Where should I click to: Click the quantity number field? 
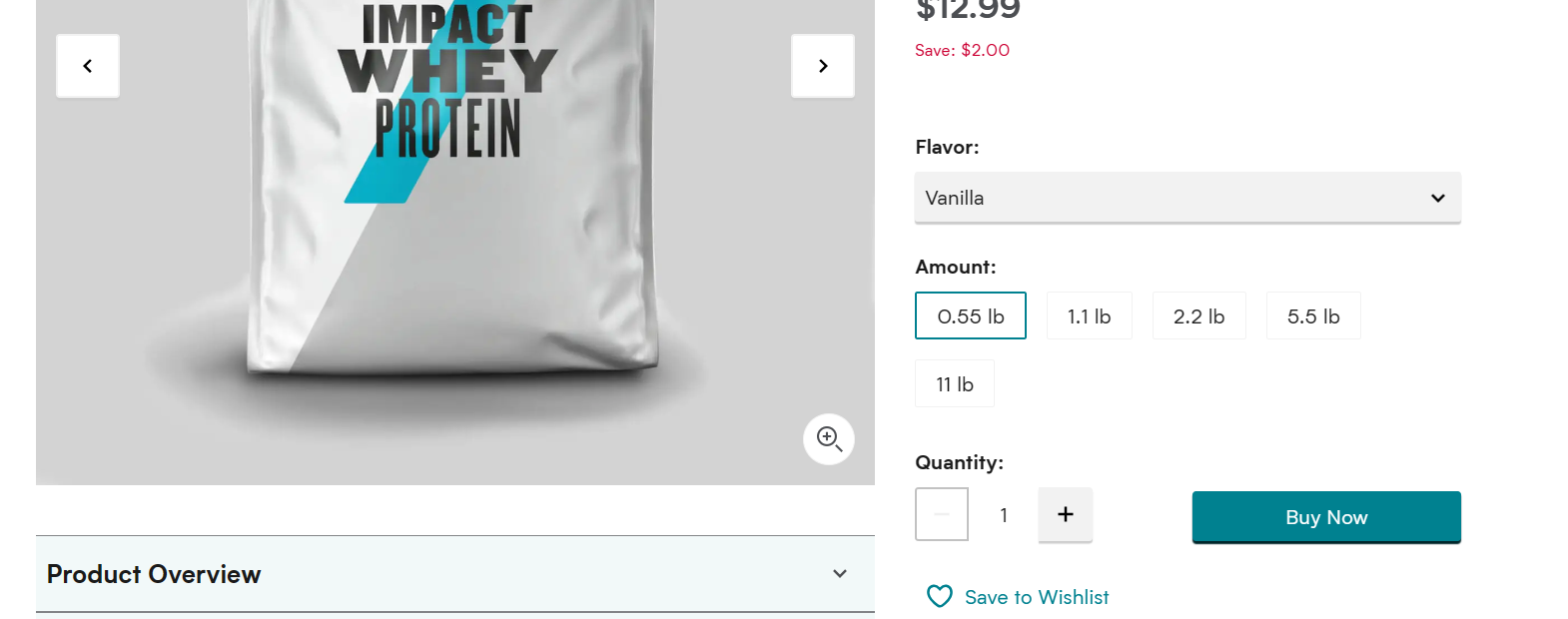click(x=1004, y=515)
